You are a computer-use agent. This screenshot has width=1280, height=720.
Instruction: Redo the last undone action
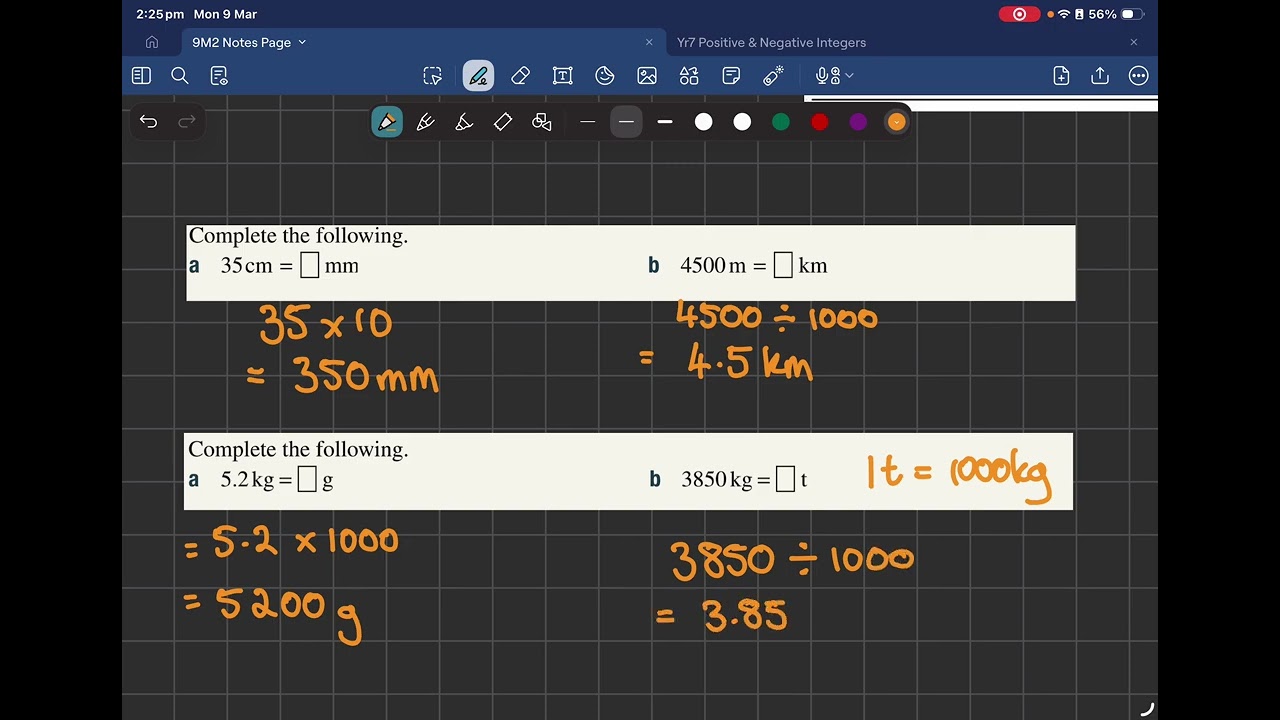click(x=186, y=122)
